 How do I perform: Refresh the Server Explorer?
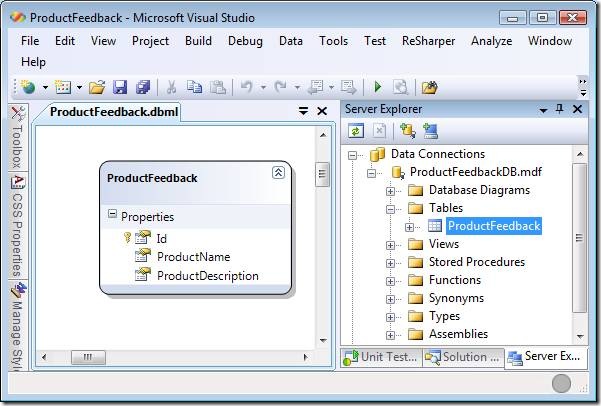[x=356, y=131]
